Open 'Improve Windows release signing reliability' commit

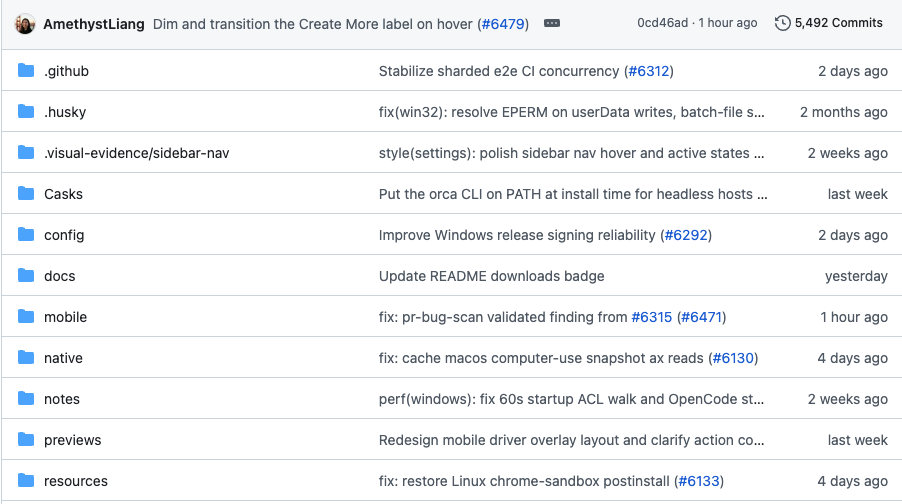pyautogui.click(x=517, y=235)
